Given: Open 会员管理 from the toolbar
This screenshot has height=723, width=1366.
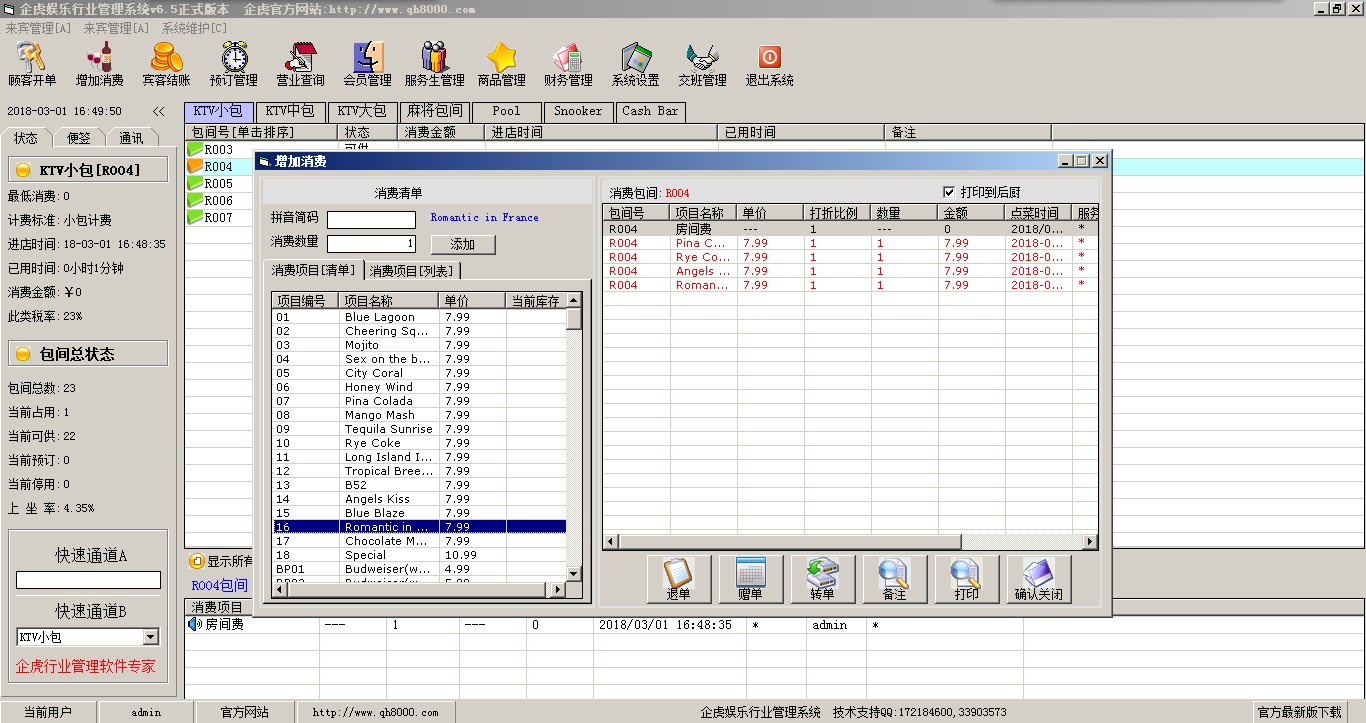Looking at the screenshot, I should click(x=368, y=64).
